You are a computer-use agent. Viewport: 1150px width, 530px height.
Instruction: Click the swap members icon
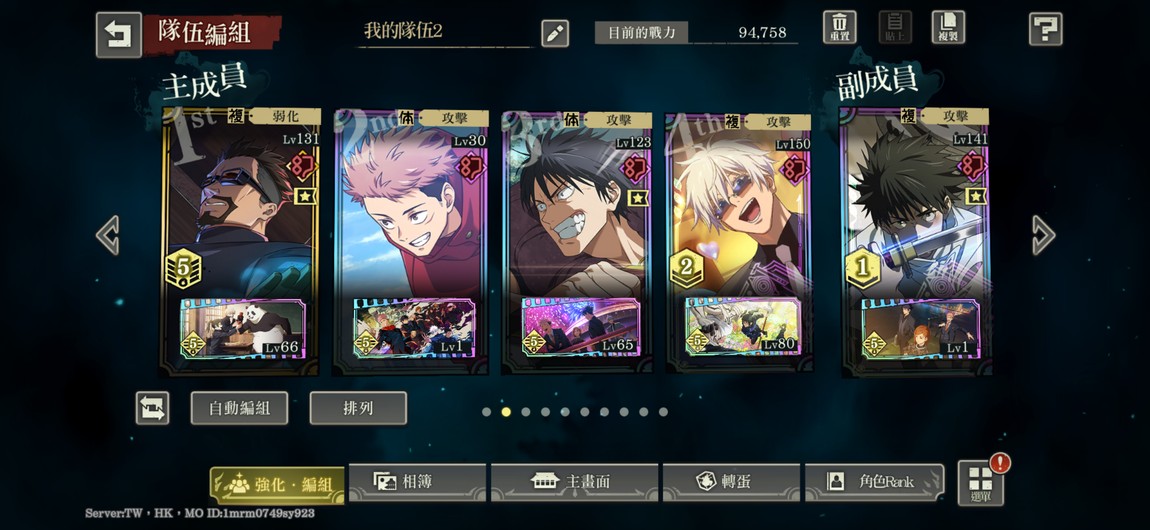[153, 408]
